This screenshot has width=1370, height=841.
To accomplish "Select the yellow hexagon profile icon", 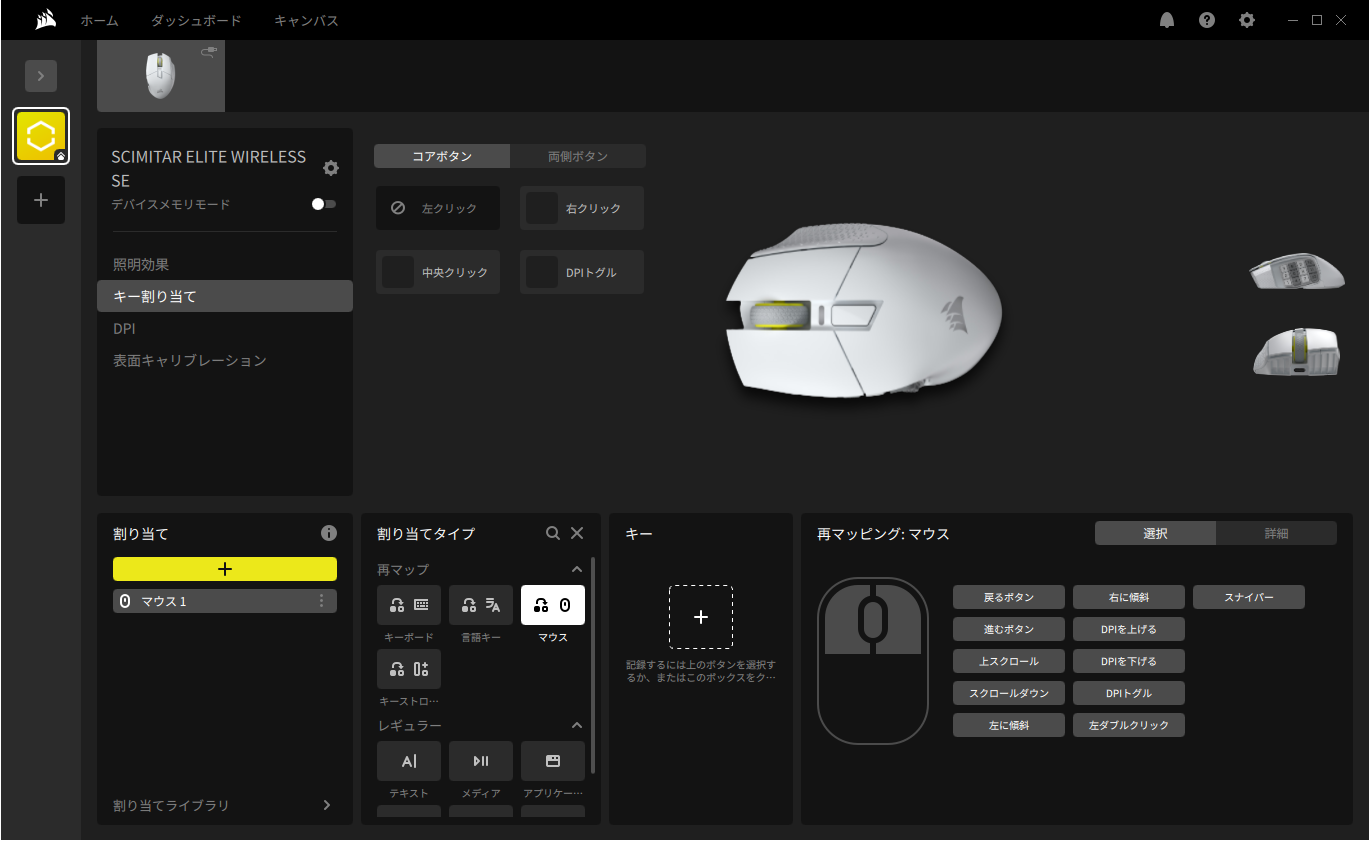I will pyautogui.click(x=41, y=136).
